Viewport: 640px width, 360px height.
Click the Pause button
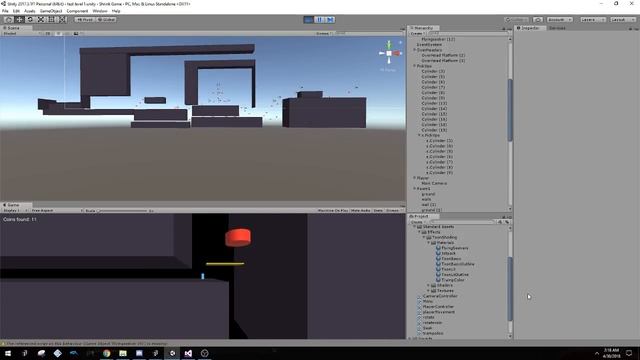tap(320, 20)
